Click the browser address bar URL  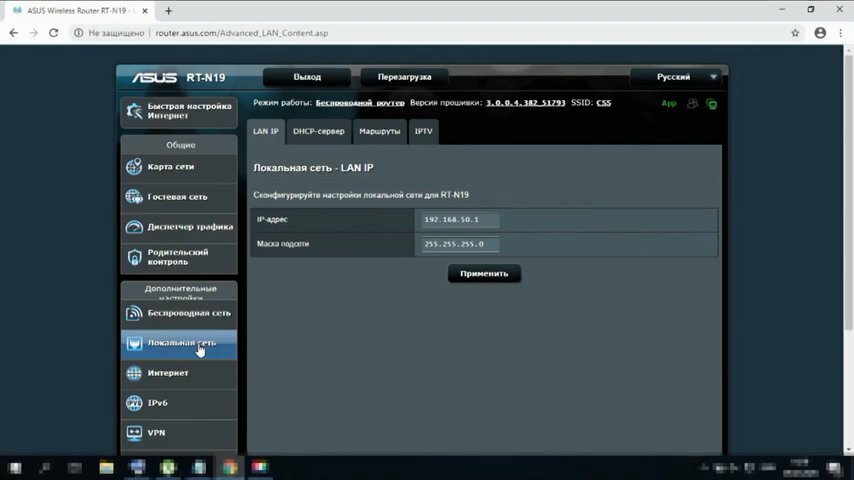coord(242,33)
